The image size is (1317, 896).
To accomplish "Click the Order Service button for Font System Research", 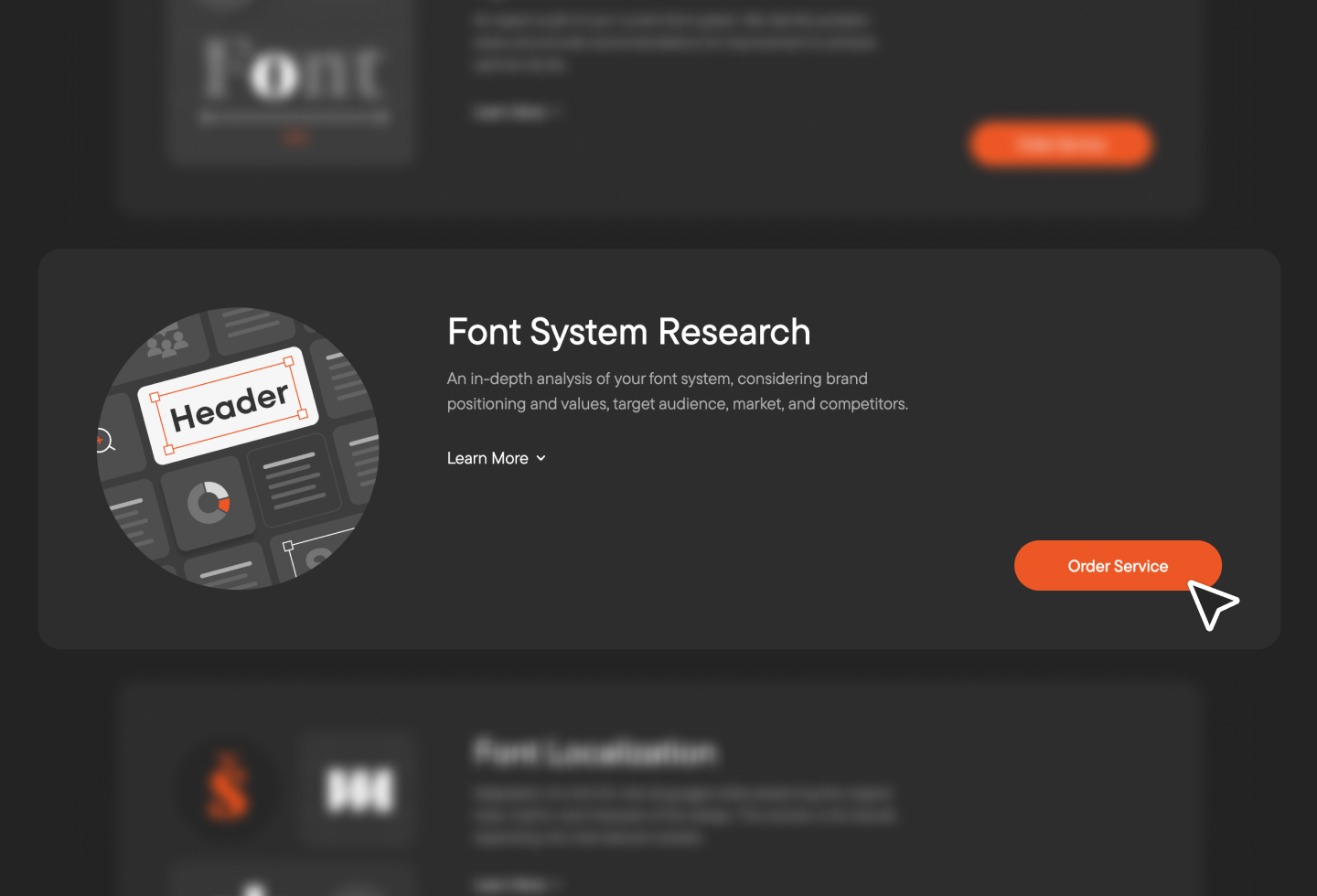I will [x=1118, y=565].
